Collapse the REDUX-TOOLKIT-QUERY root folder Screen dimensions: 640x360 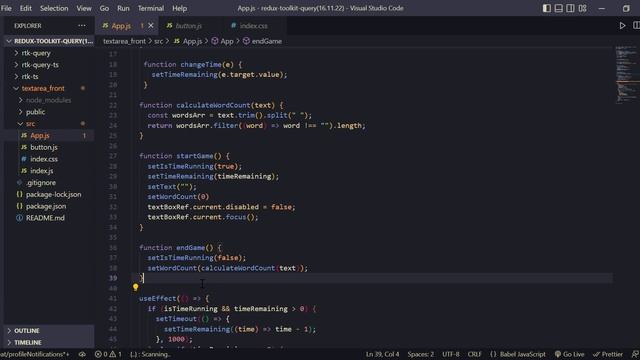pos(49,41)
